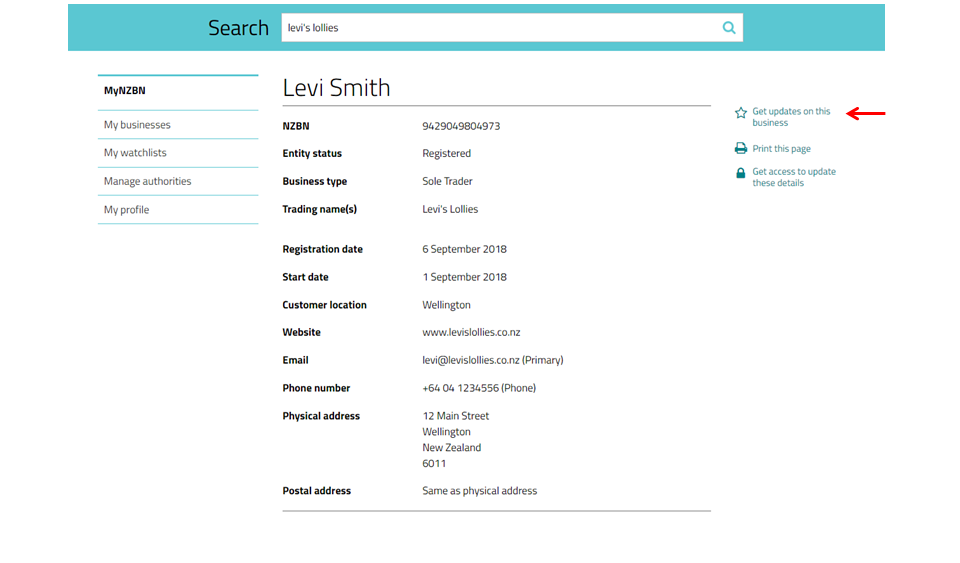Image resolution: width=960 pixels, height=563 pixels.
Task: Click the Physical address label
Action: click(321, 416)
